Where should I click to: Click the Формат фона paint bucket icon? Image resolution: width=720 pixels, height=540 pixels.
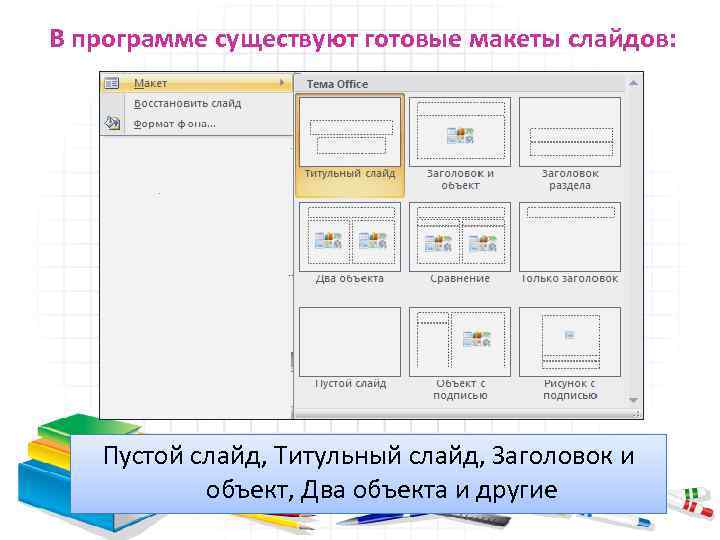click(112, 123)
